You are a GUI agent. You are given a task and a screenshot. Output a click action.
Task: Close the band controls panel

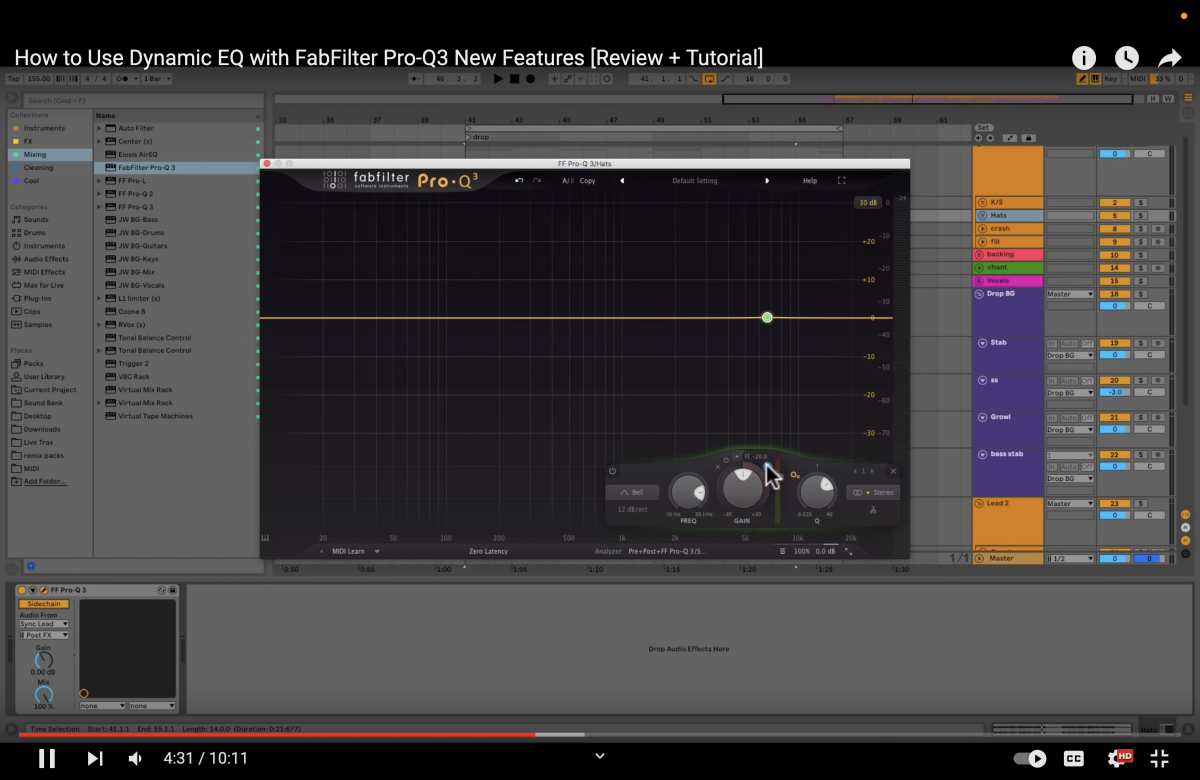pos(893,471)
